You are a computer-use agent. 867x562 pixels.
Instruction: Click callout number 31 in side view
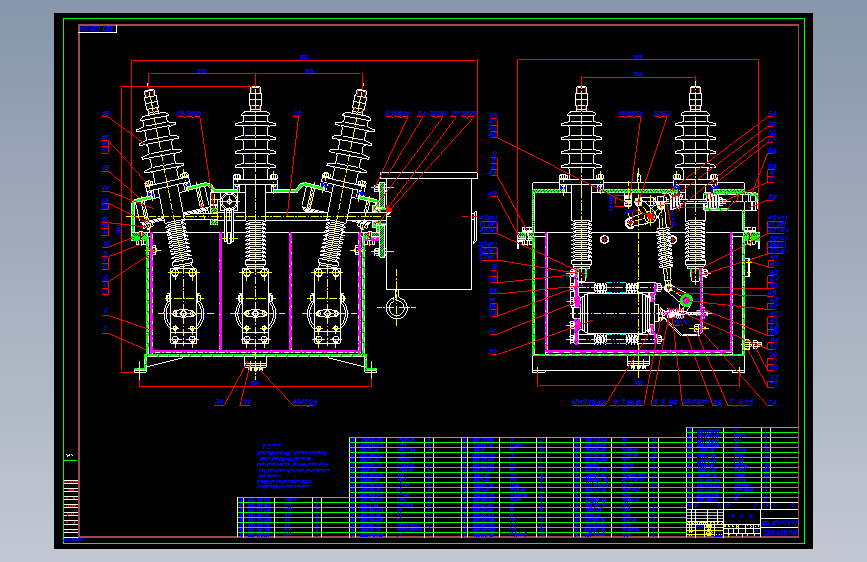[x=493, y=332]
